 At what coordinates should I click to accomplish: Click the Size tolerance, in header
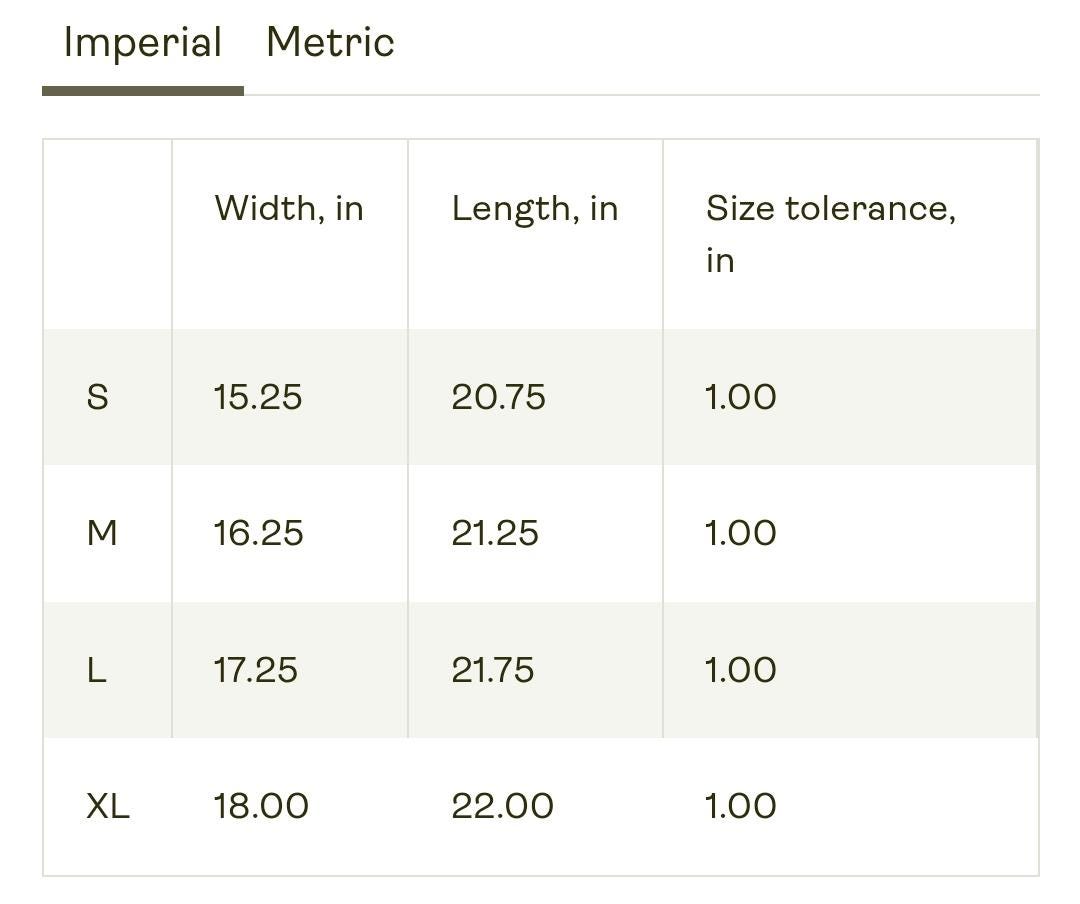(x=831, y=234)
